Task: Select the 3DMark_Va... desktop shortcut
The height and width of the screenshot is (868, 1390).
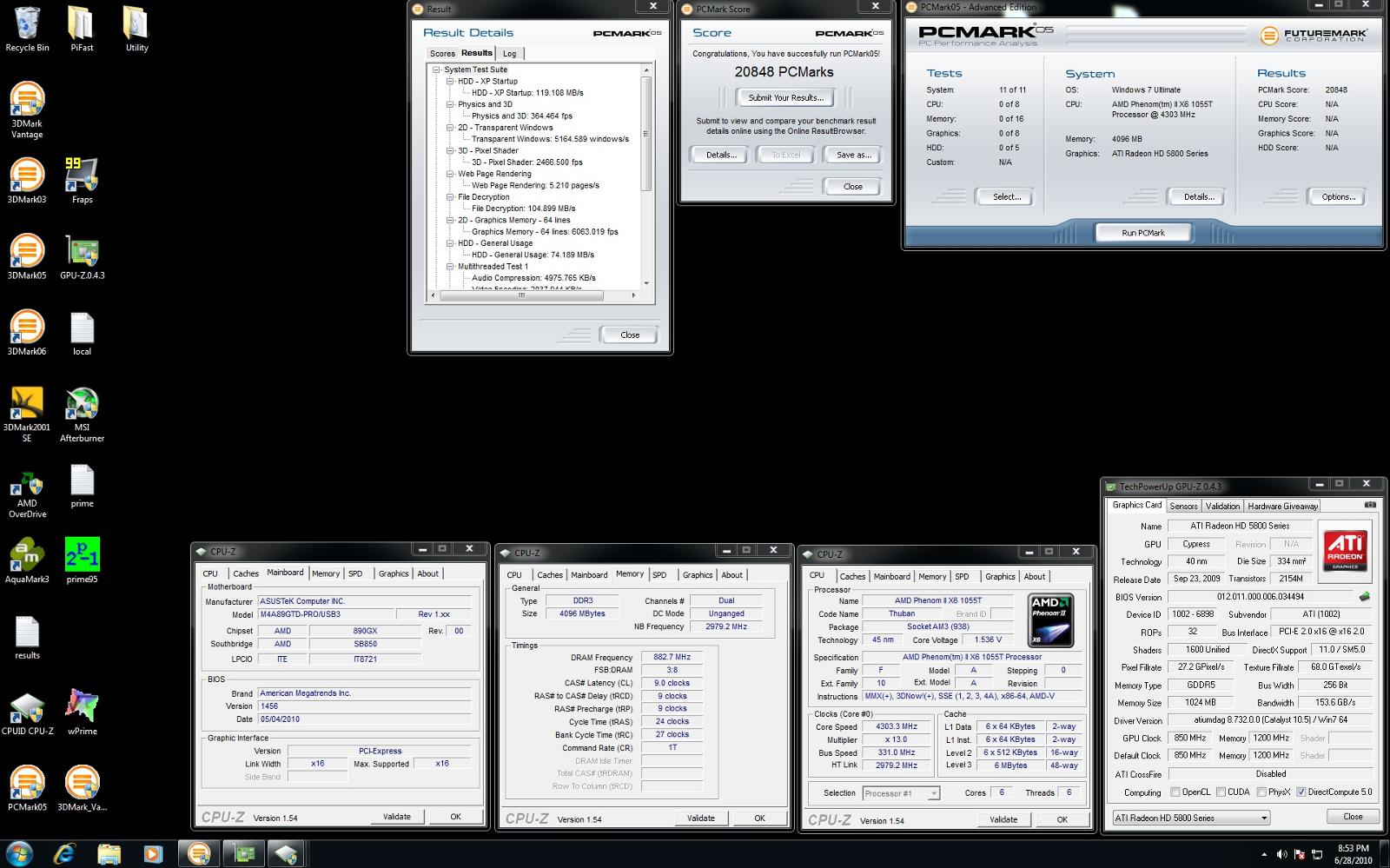Action: click(82, 789)
